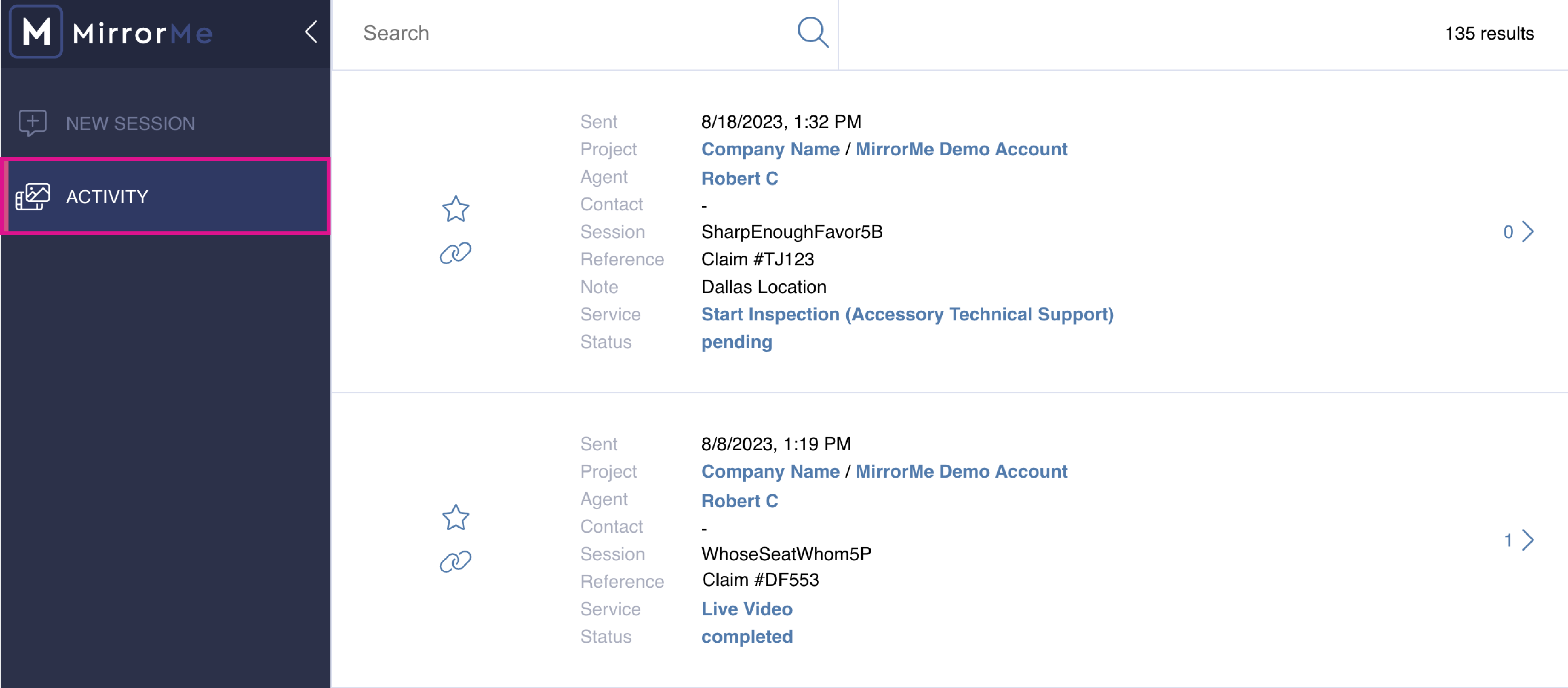
Task: Select session name SharpEnoughFavor5B
Action: point(791,232)
